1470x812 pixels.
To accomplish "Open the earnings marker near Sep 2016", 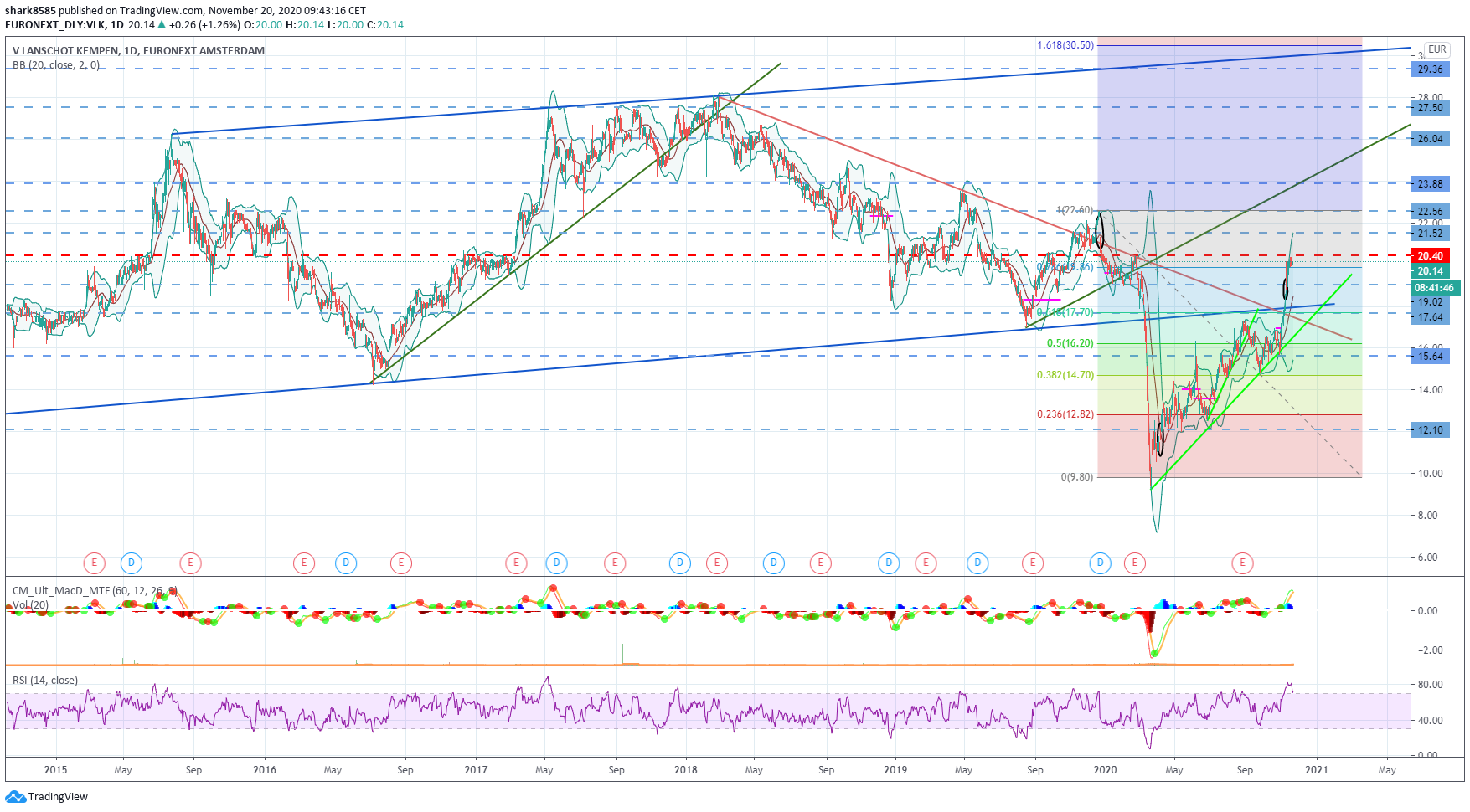I will [x=401, y=563].
